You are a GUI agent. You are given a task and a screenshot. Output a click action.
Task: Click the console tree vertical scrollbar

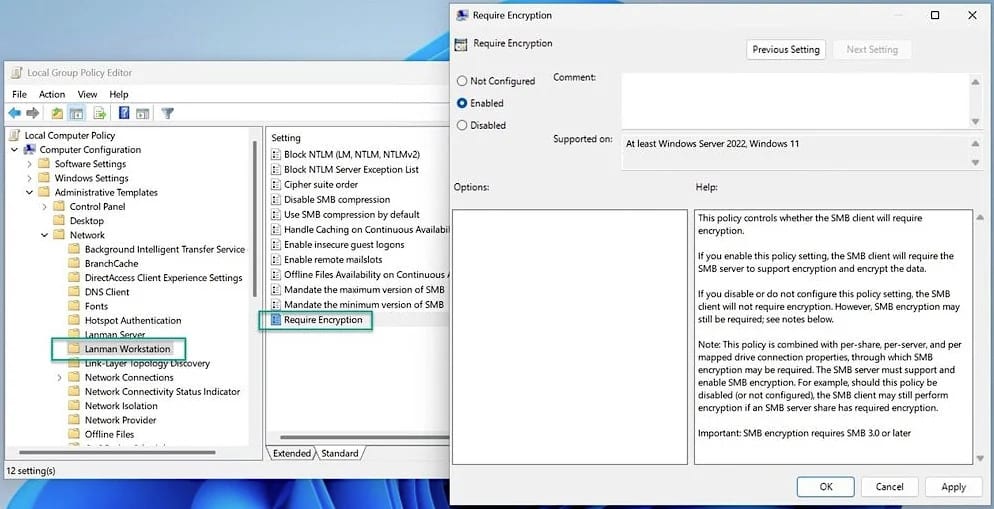pyautogui.click(x=255, y=219)
